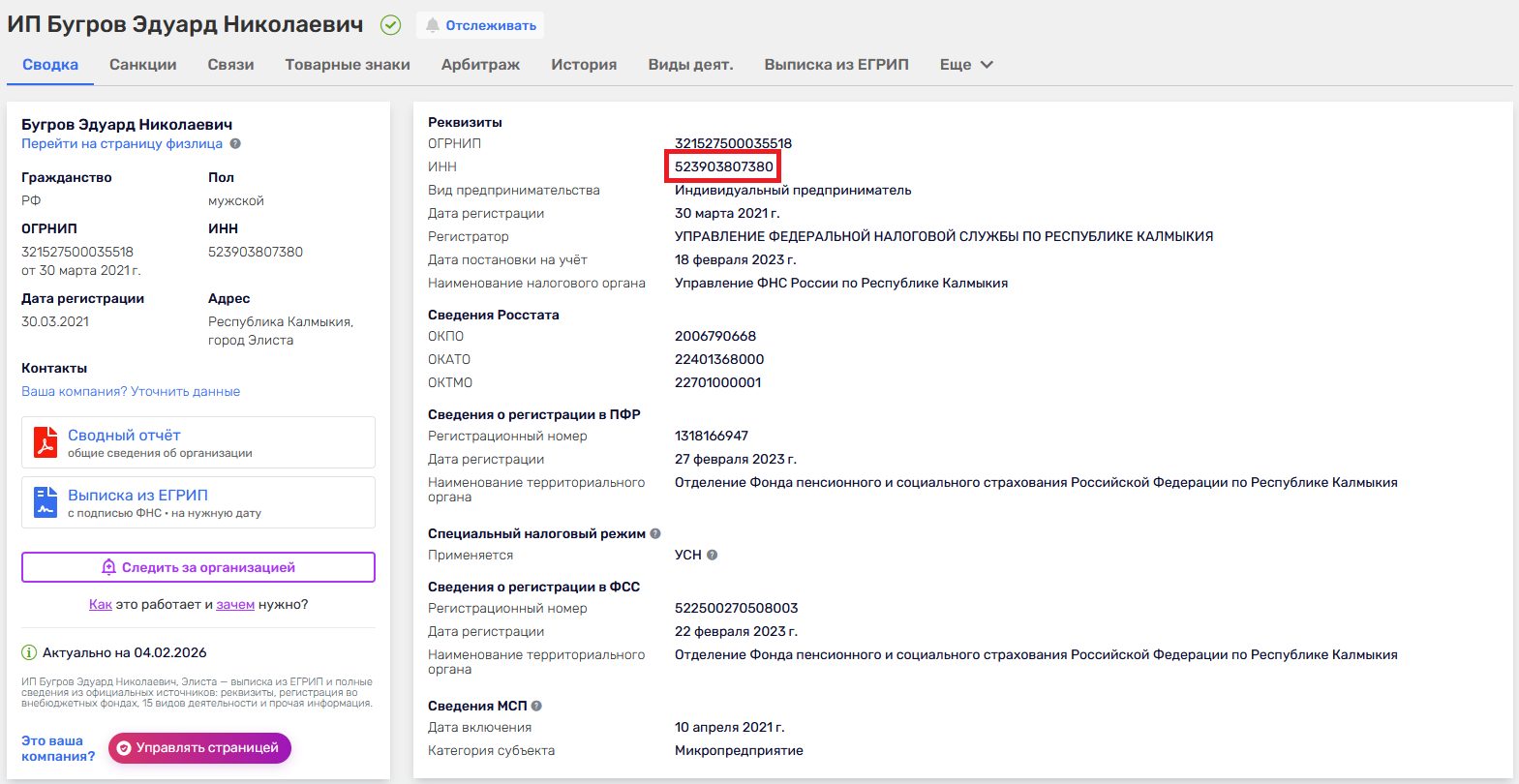The height and width of the screenshot is (784, 1519).
Task: Click the red PDF icon for Сводный отчёт
Action: tap(46, 442)
